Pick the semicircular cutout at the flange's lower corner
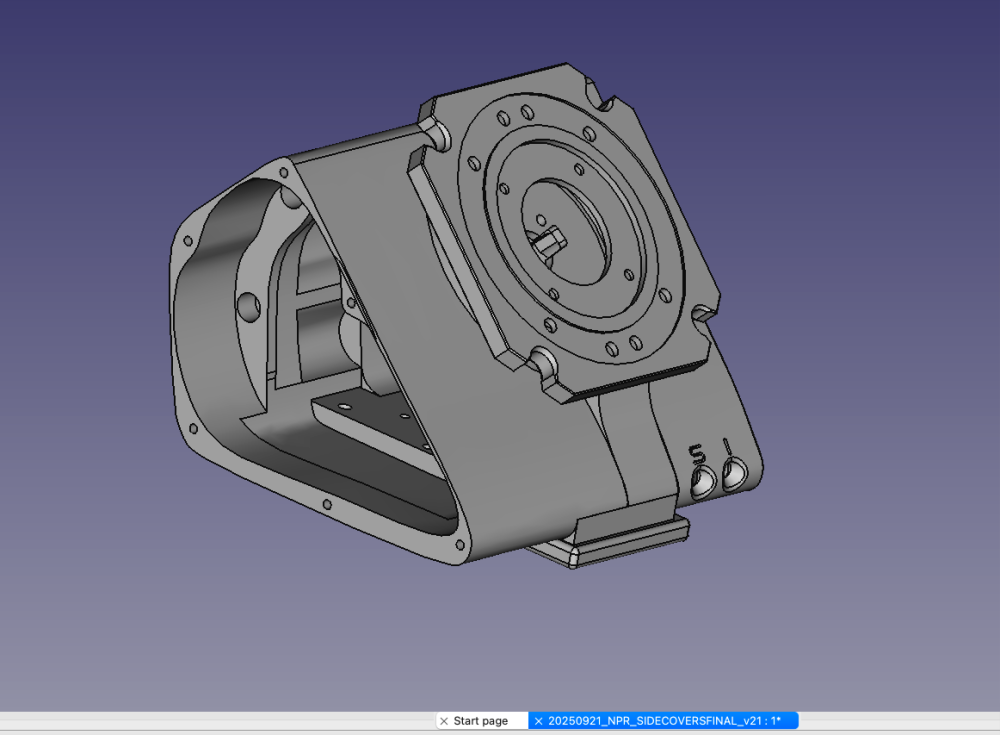This screenshot has width=1000, height=735. click(543, 364)
